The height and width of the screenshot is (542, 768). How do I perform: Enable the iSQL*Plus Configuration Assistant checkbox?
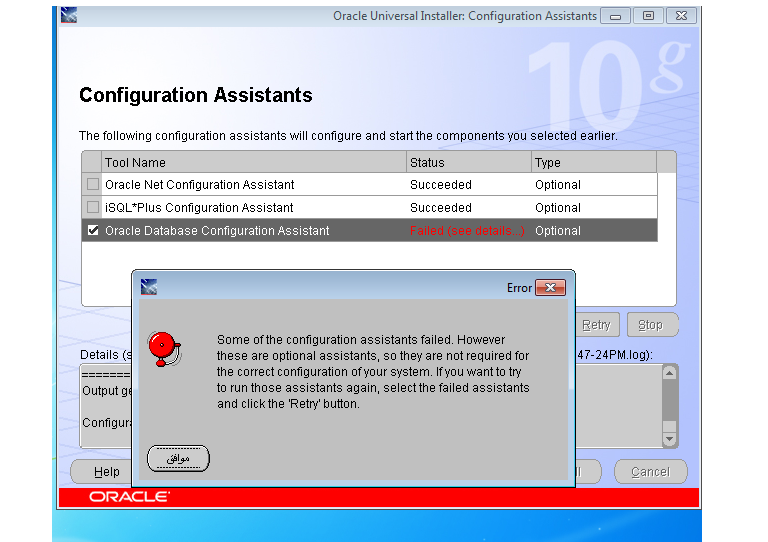tap(93, 208)
